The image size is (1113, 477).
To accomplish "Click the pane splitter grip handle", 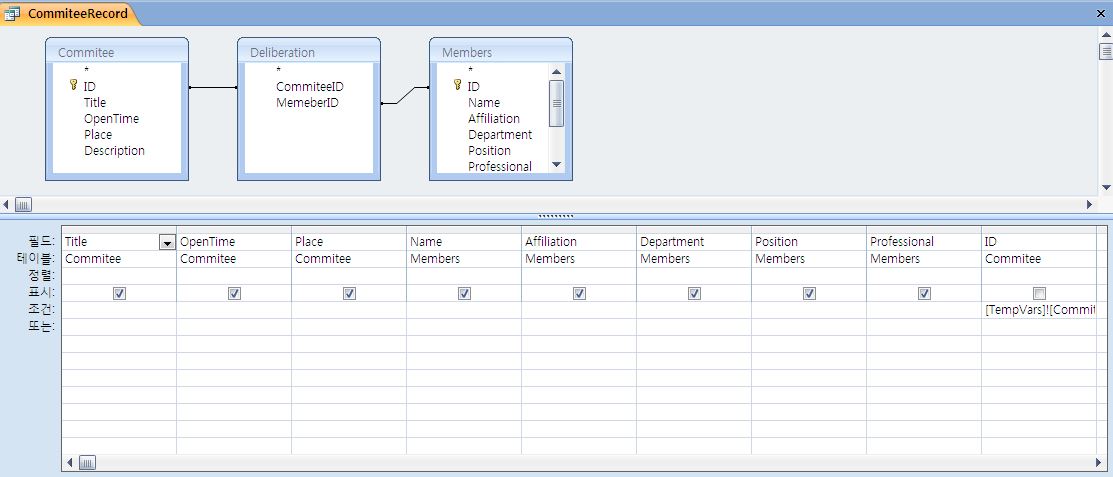I will [x=556, y=216].
